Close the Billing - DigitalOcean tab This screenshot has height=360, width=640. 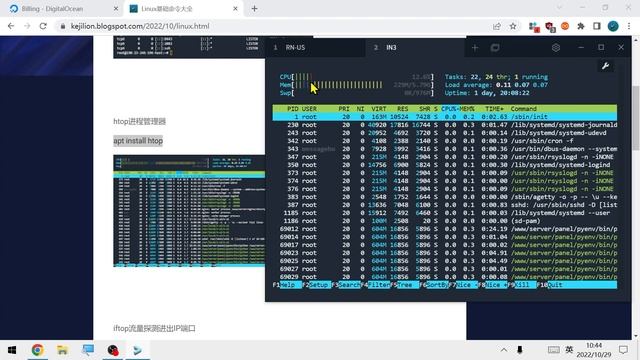116,9
